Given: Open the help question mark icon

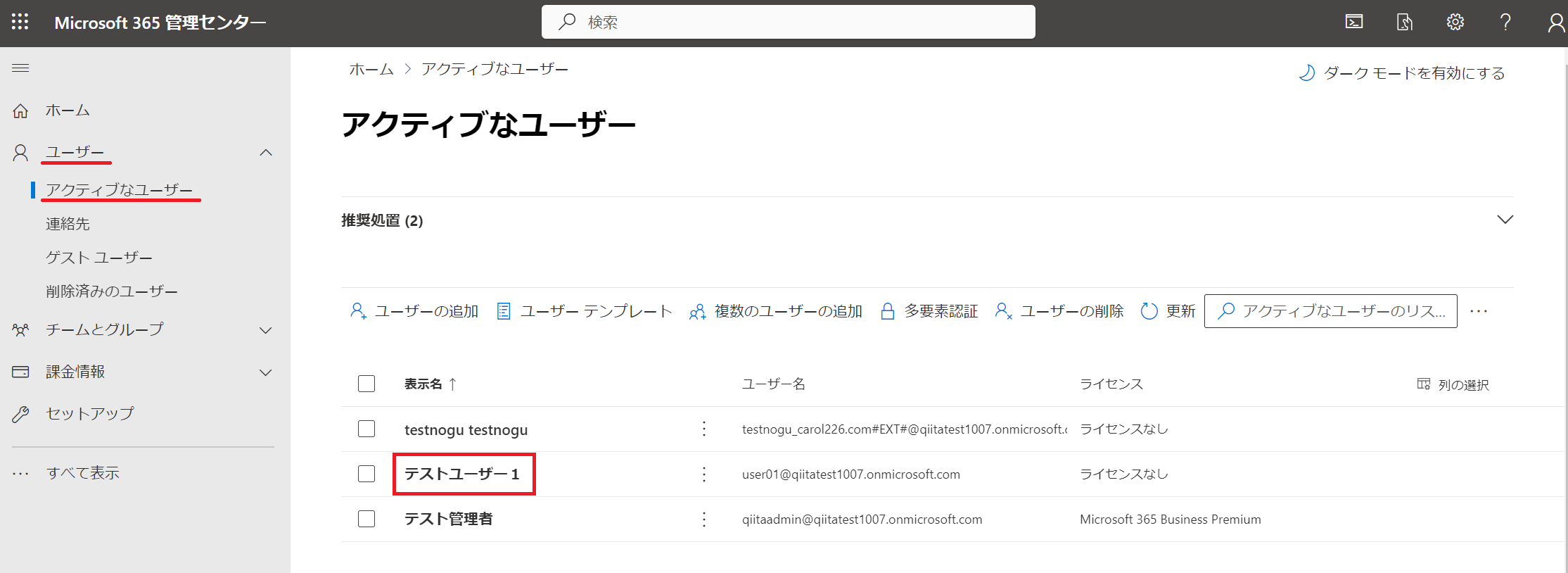Looking at the screenshot, I should pos(1505,23).
